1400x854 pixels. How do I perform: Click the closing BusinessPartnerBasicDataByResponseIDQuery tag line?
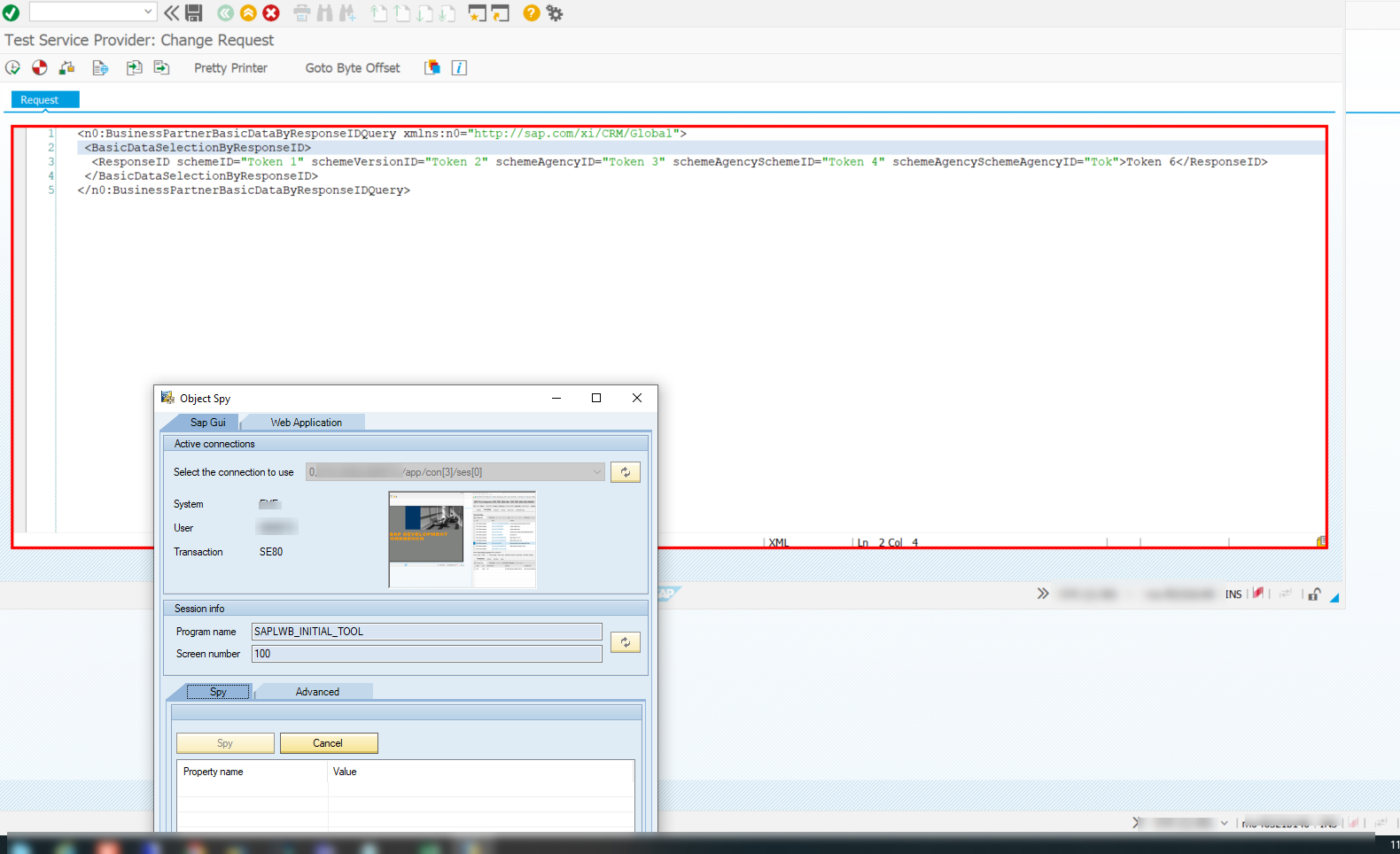(244, 190)
